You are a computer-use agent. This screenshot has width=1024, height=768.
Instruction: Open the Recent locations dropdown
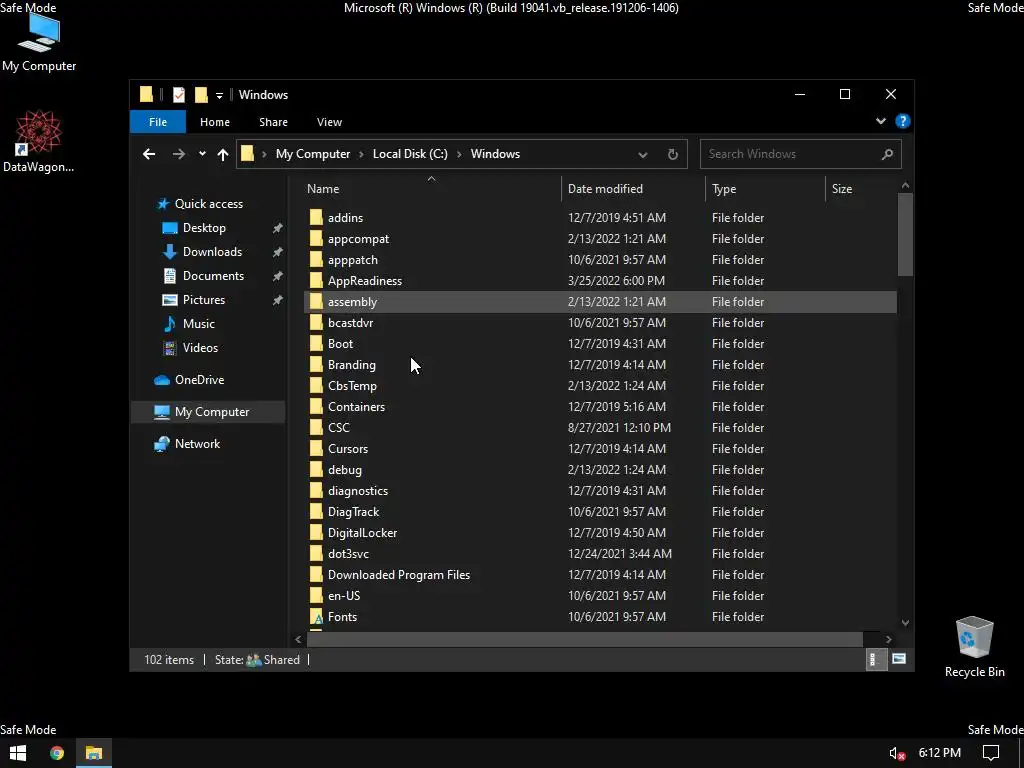pos(202,154)
